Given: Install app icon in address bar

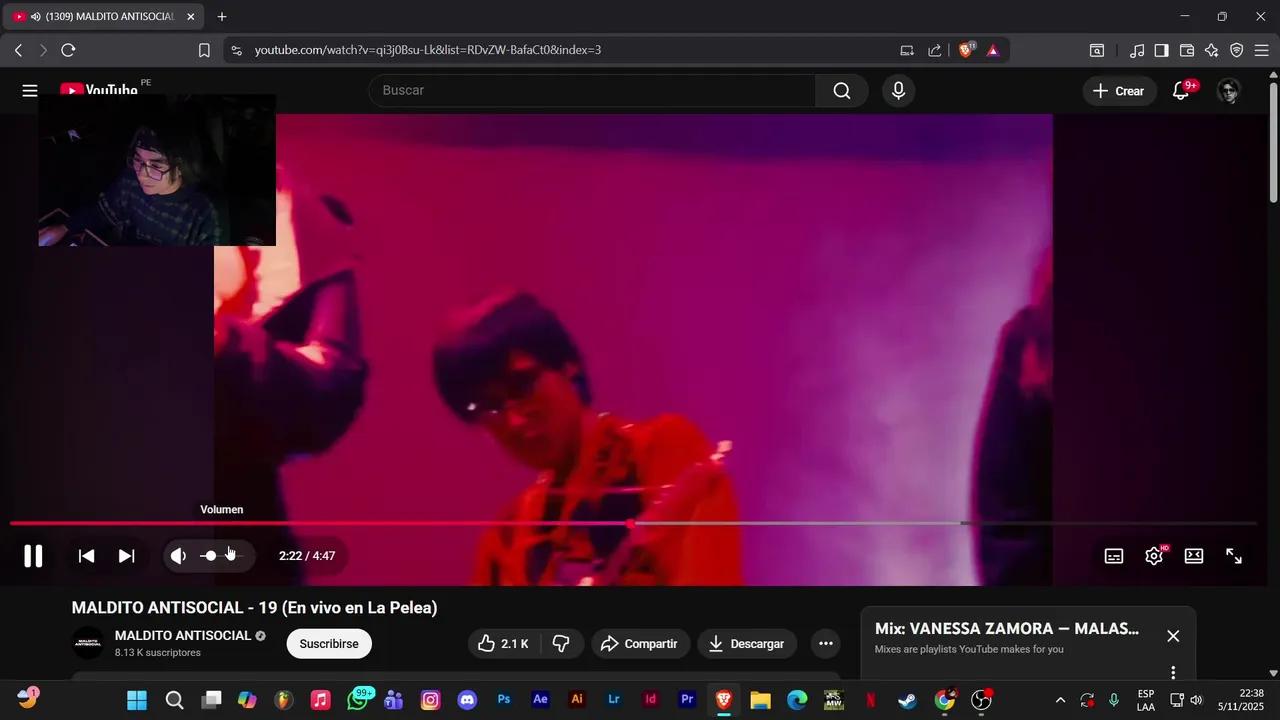Looking at the screenshot, I should [x=907, y=50].
